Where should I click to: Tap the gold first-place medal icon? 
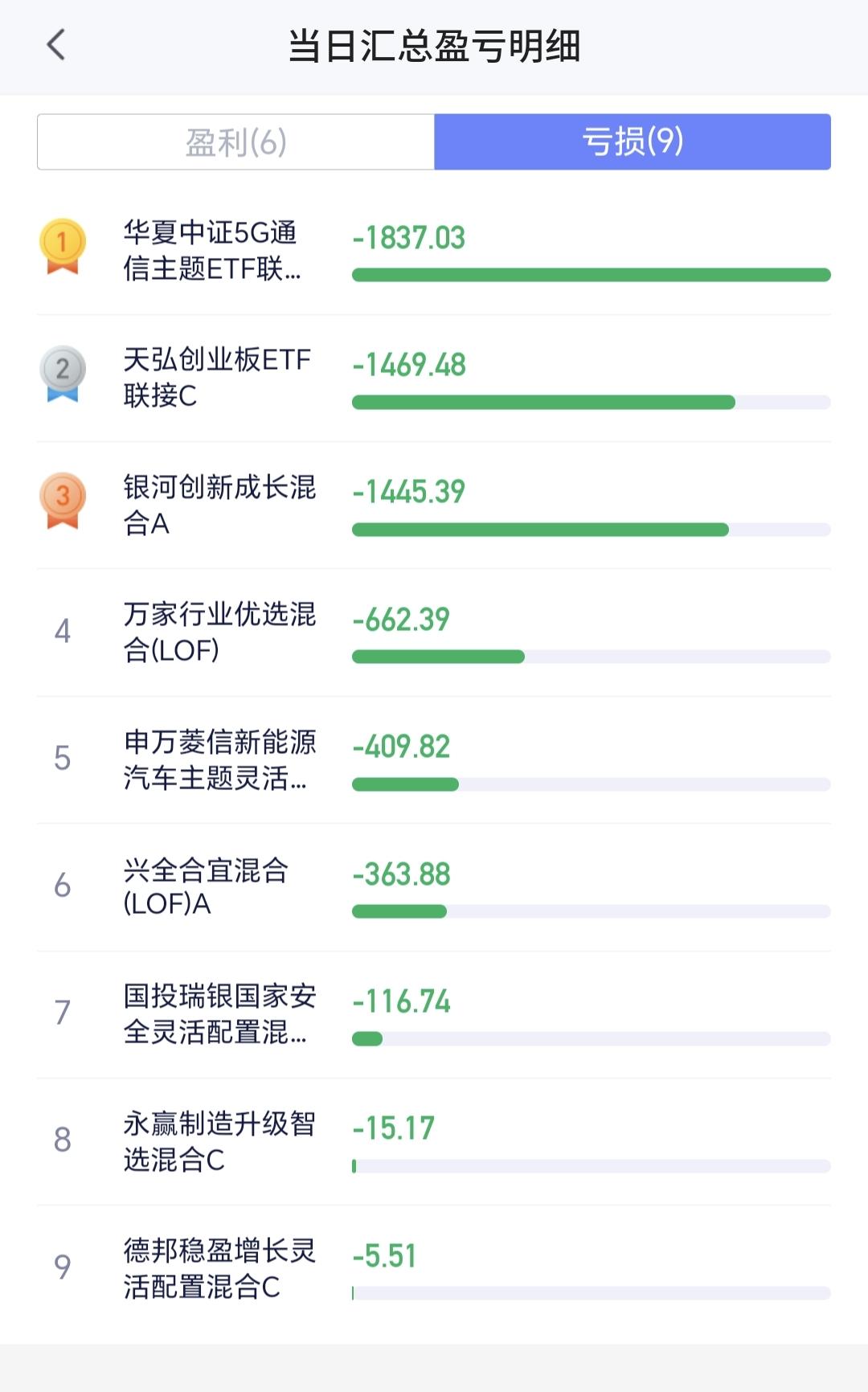click(63, 246)
